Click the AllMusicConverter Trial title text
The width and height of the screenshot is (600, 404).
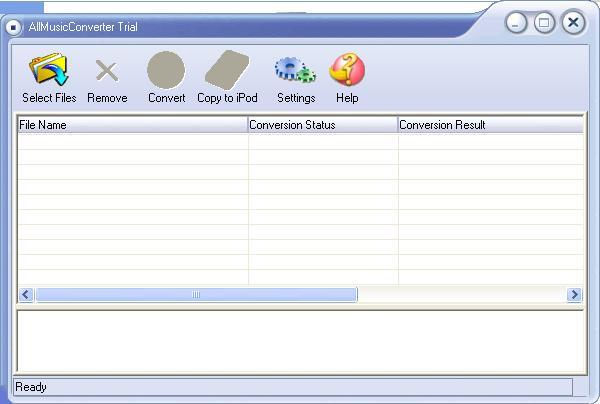[x=83, y=27]
